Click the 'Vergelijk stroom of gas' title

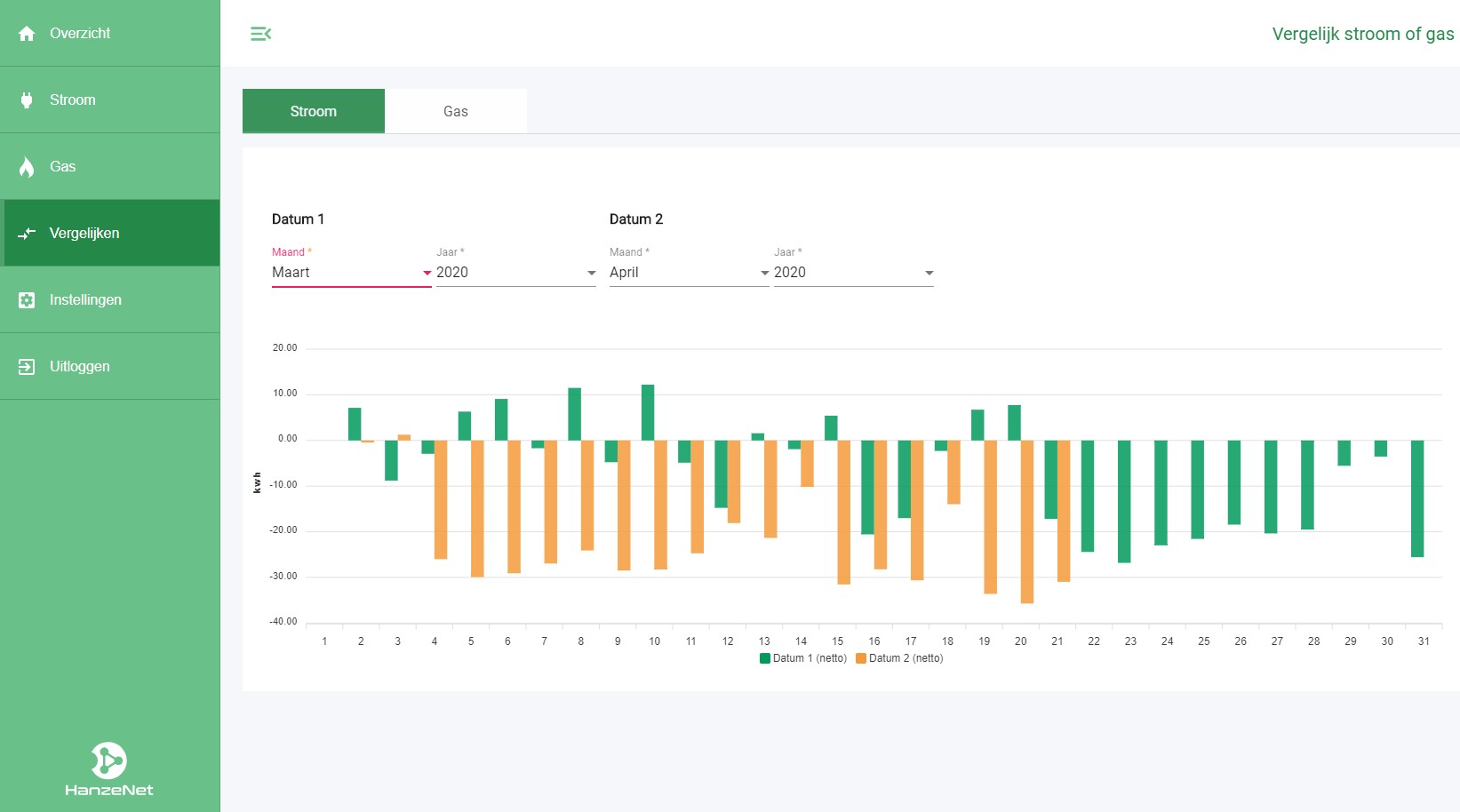coord(1363,34)
